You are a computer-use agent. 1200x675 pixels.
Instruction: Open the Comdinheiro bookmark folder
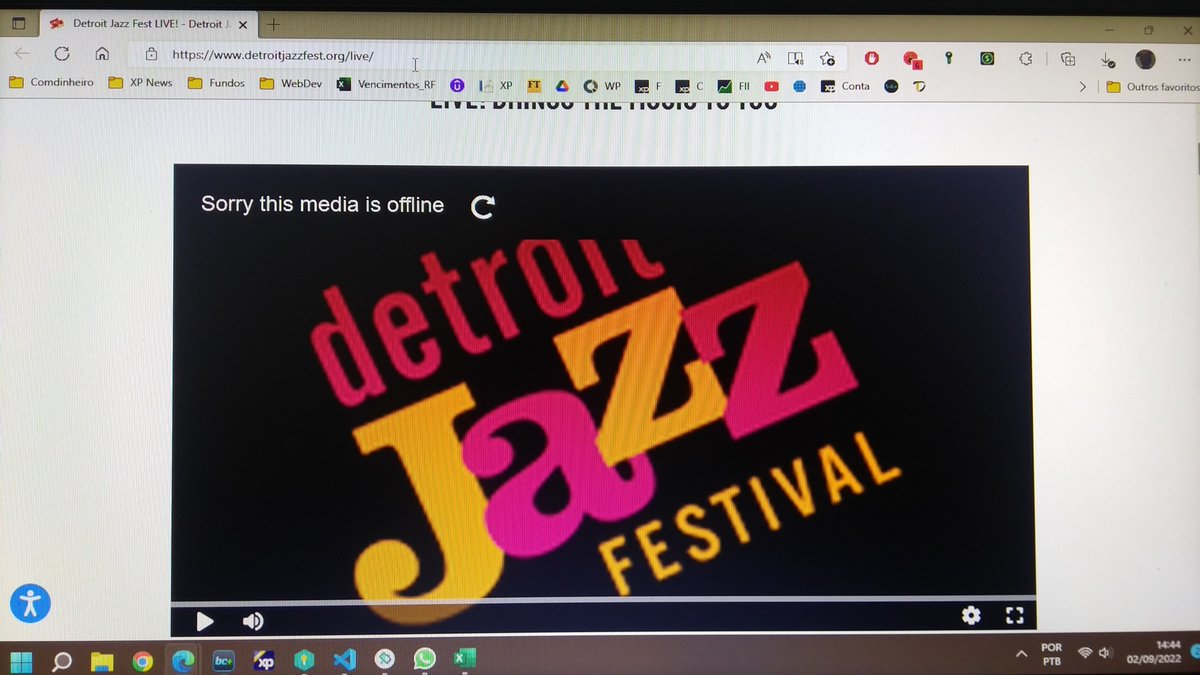tap(51, 83)
